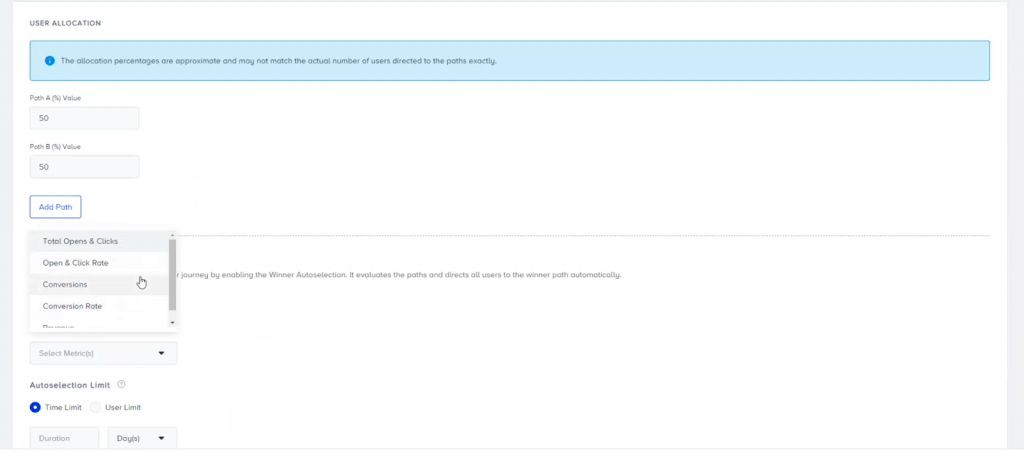The image size is (1024, 453).
Task: Click the Add Path button
Action: 56,207
